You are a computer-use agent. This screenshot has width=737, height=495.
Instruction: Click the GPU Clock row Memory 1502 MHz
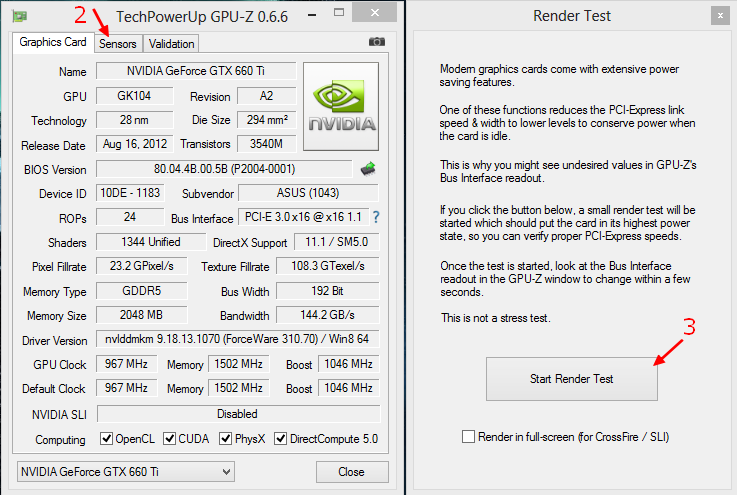coord(239,364)
